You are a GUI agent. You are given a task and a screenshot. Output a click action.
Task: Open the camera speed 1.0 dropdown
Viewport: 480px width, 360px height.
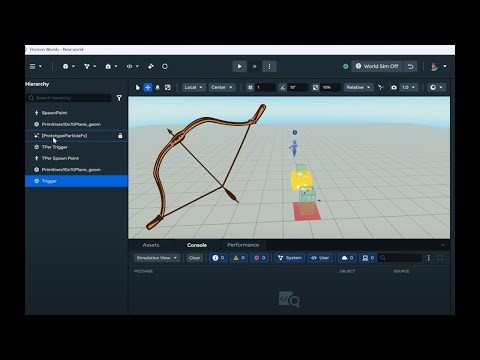[408, 87]
